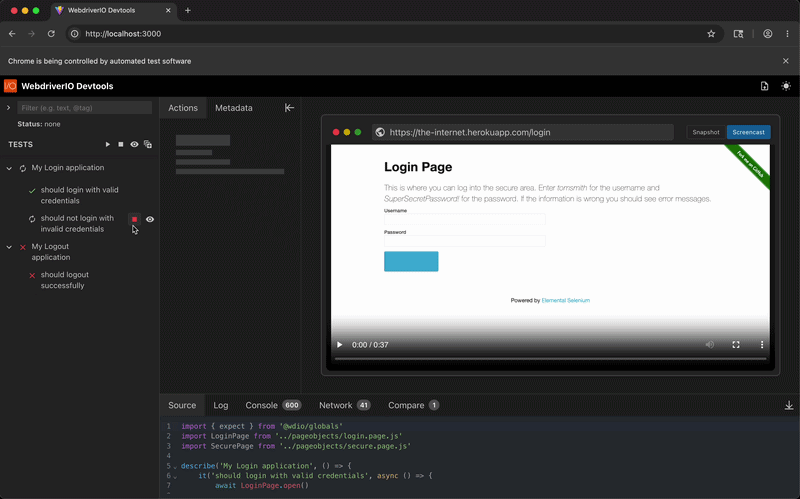The image size is (800, 499).
Task: Play the screencast video
Action: point(340,345)
